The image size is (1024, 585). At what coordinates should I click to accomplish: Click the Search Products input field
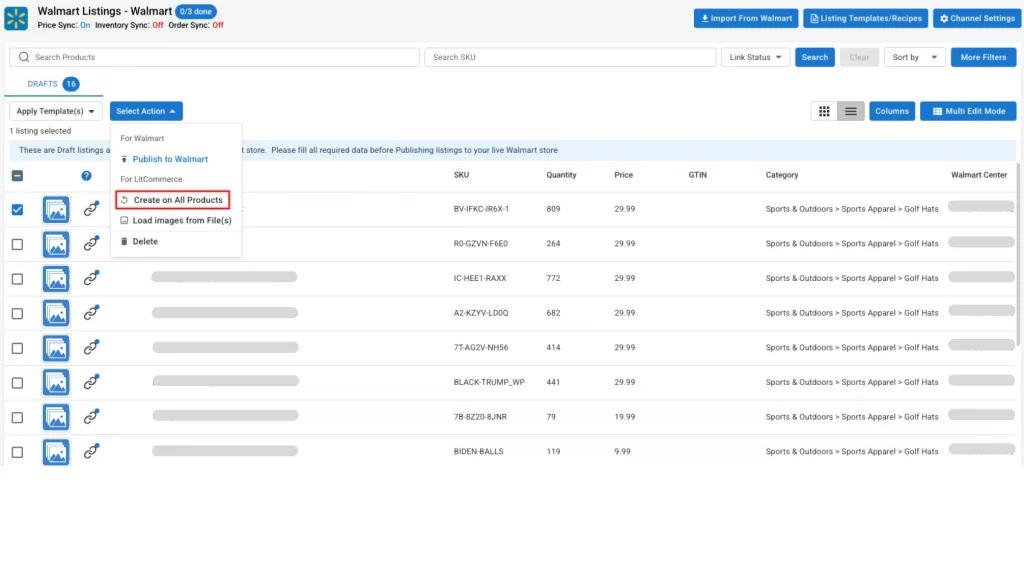214,57
